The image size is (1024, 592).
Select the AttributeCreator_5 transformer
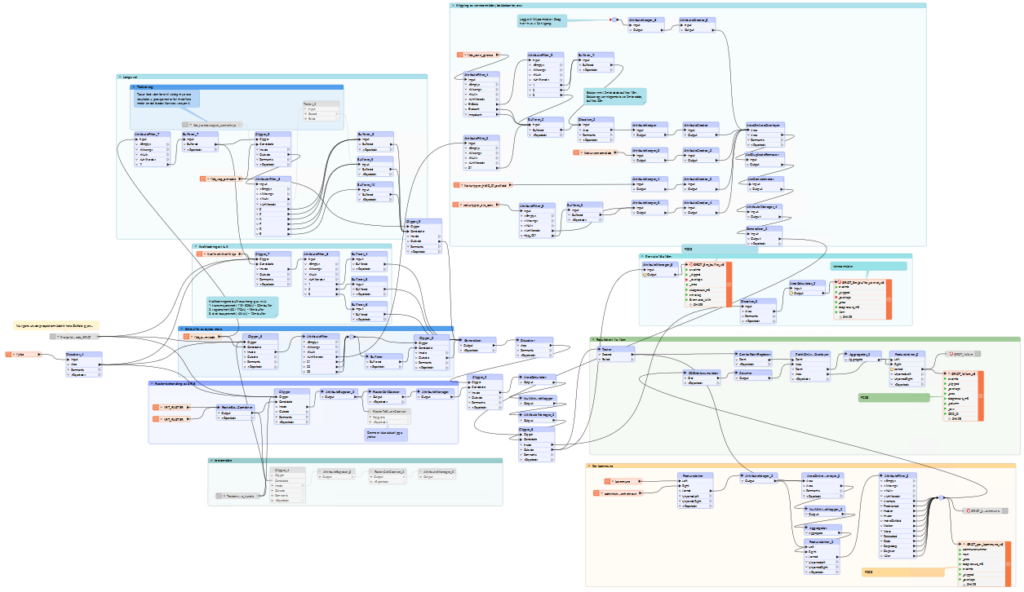pos(697,20)
